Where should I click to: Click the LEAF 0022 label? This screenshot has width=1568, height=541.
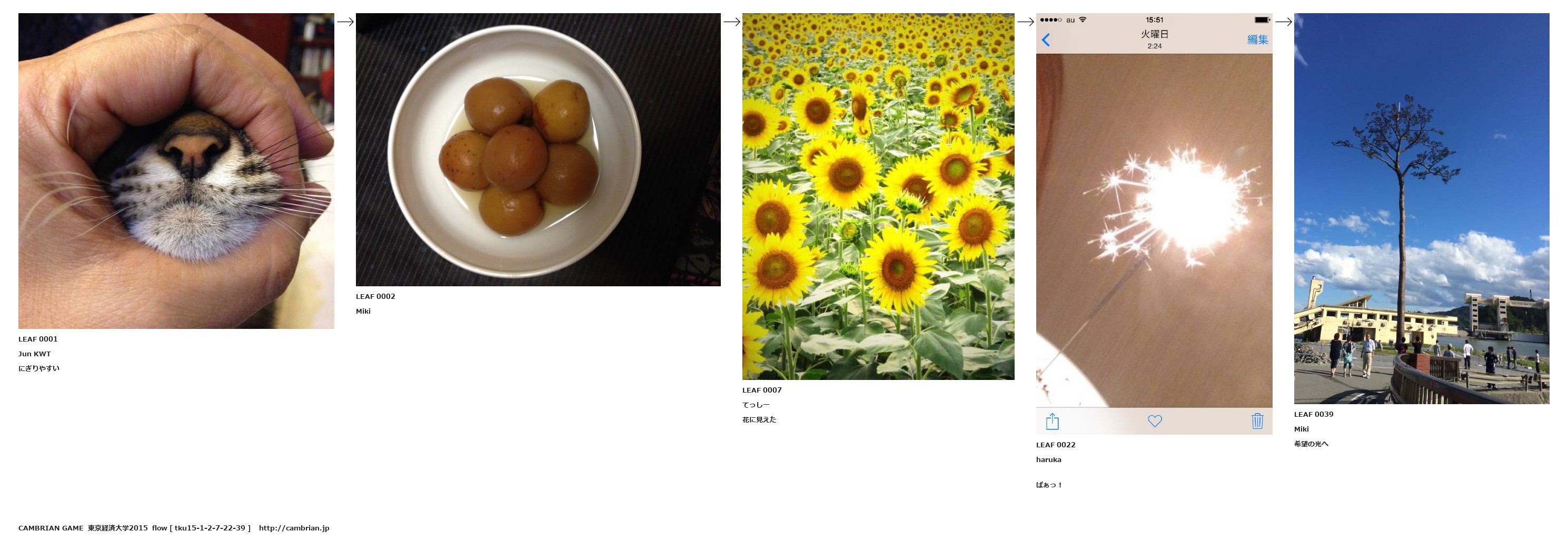pyautogui.click(x=1056, y=445)
